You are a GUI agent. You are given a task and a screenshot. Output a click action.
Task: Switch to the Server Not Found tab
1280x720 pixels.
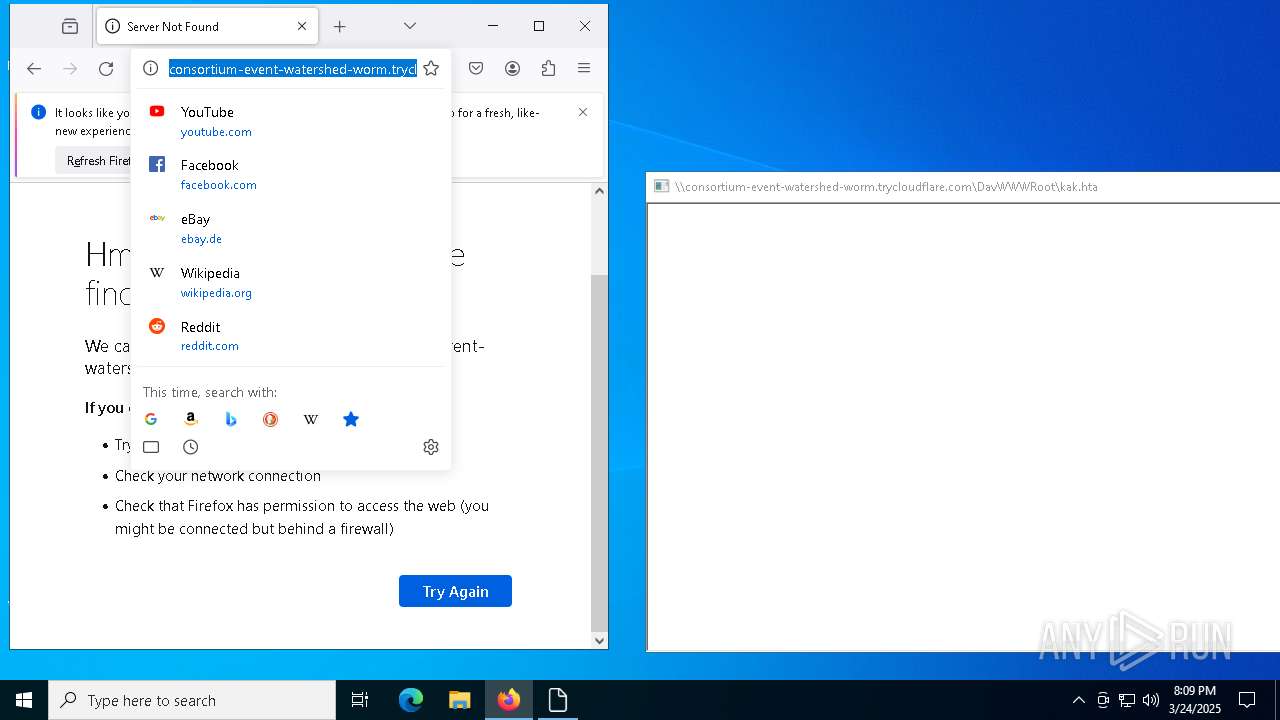click(207, 27)
